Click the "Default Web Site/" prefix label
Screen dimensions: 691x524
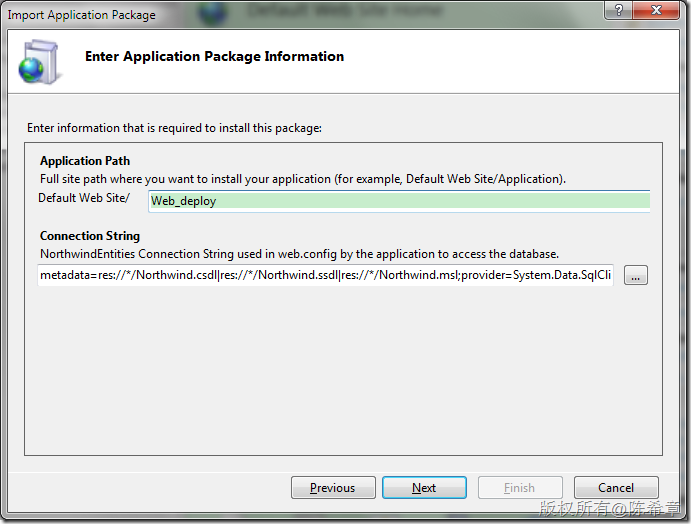pyautogui.click(x=84, y=198)
